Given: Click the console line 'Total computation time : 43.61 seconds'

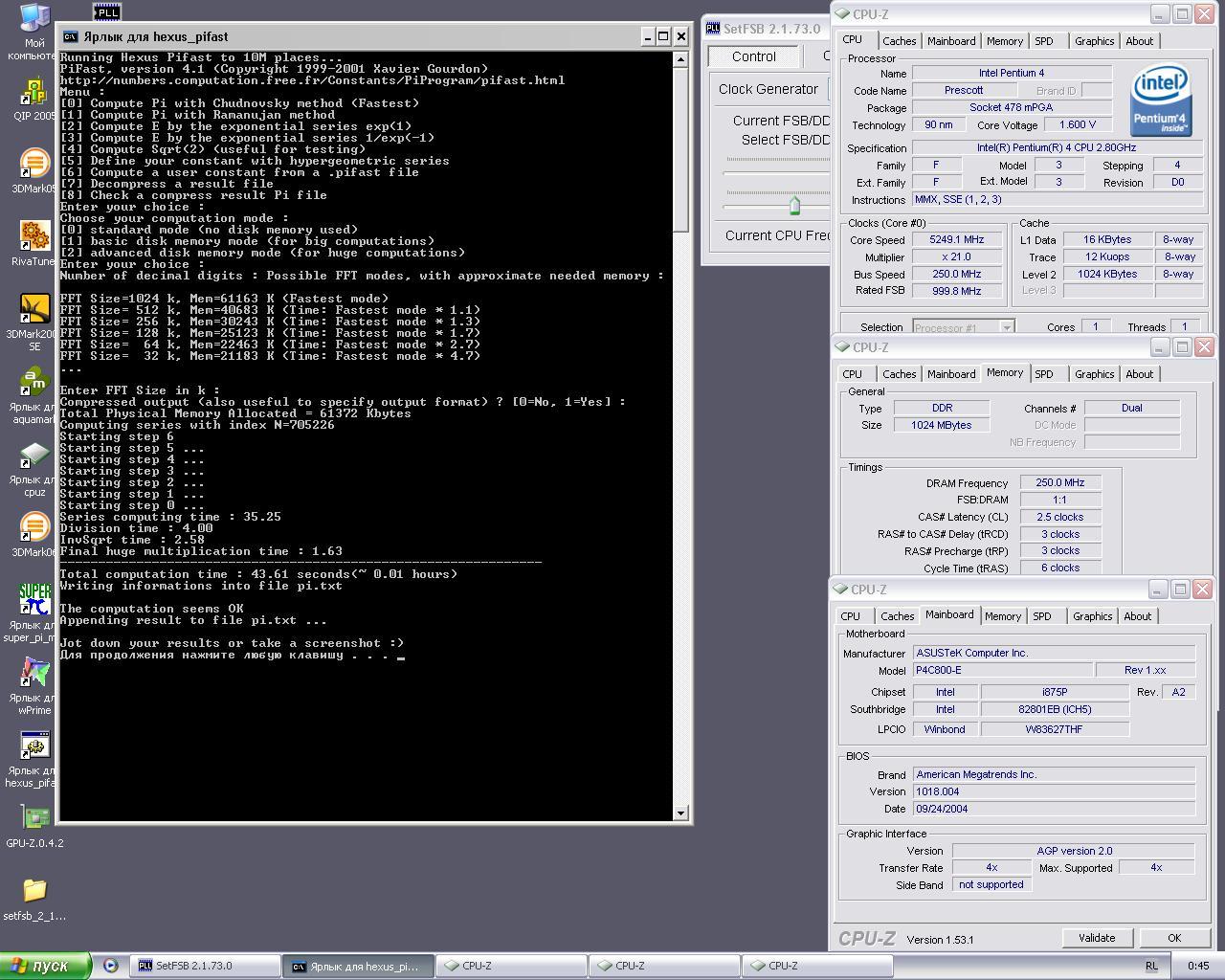Looking at the screenshot, I should (x=258, y=574).
